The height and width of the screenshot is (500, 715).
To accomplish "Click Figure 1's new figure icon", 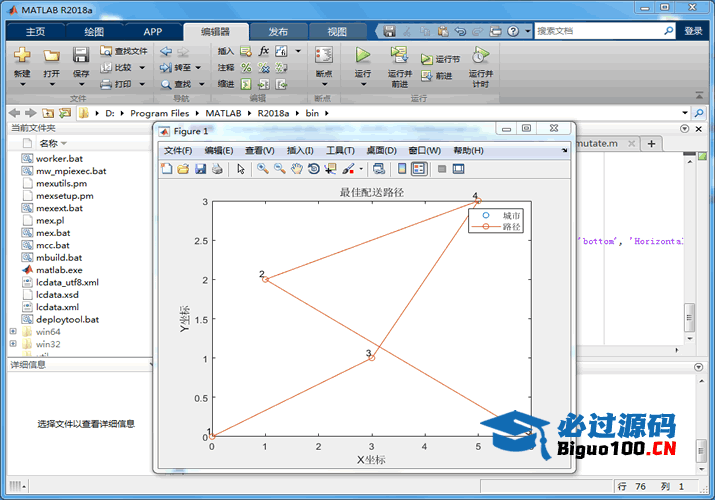I will point(167,169).
